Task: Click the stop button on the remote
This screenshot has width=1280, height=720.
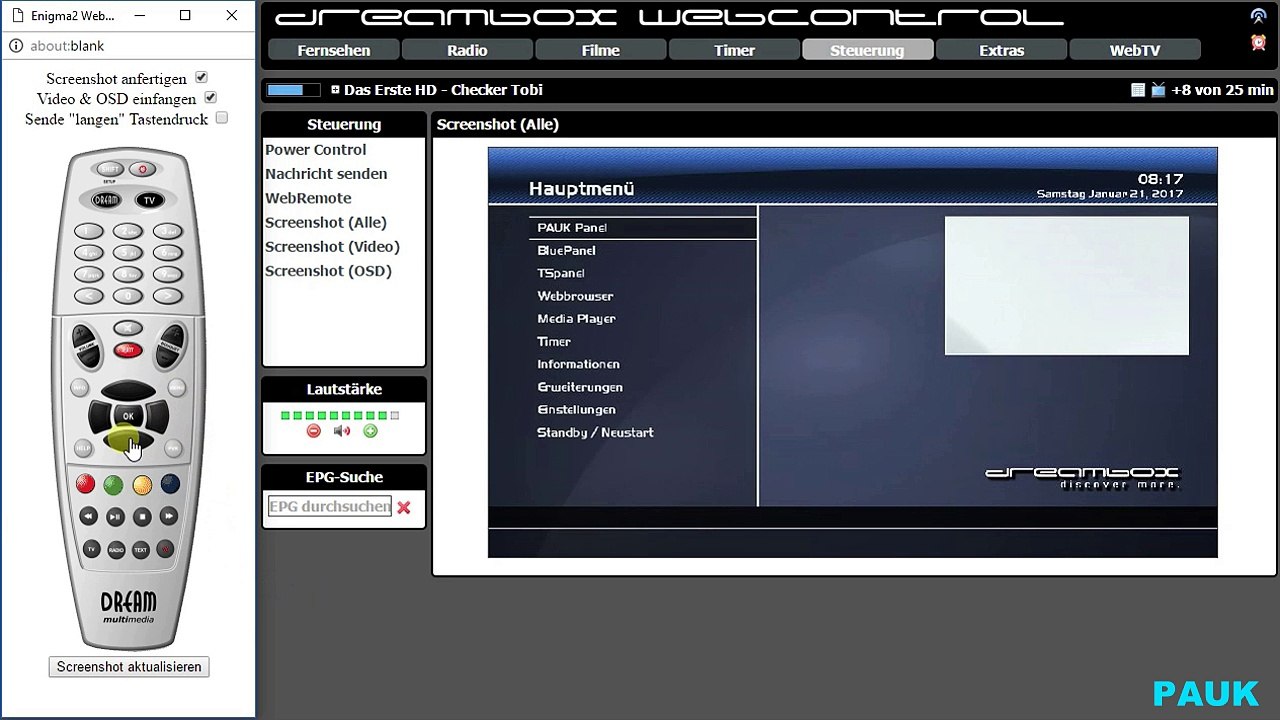Action: coord(142,516)
